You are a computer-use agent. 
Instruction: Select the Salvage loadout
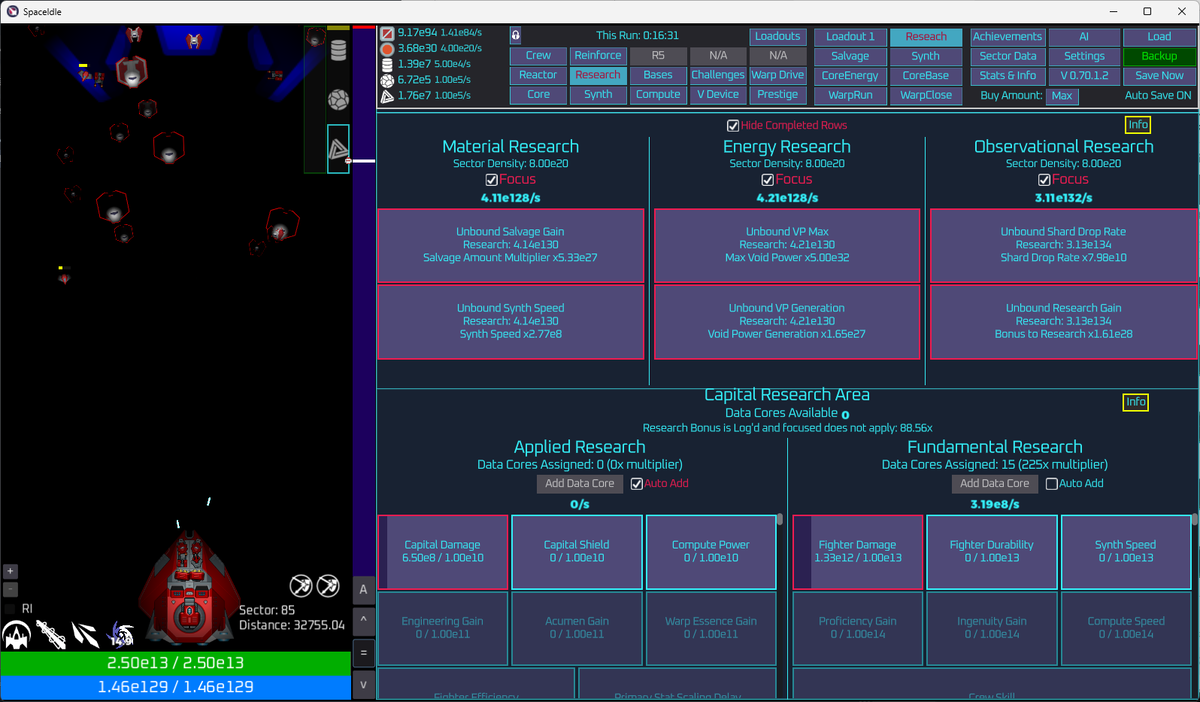(x=850, y=56)
